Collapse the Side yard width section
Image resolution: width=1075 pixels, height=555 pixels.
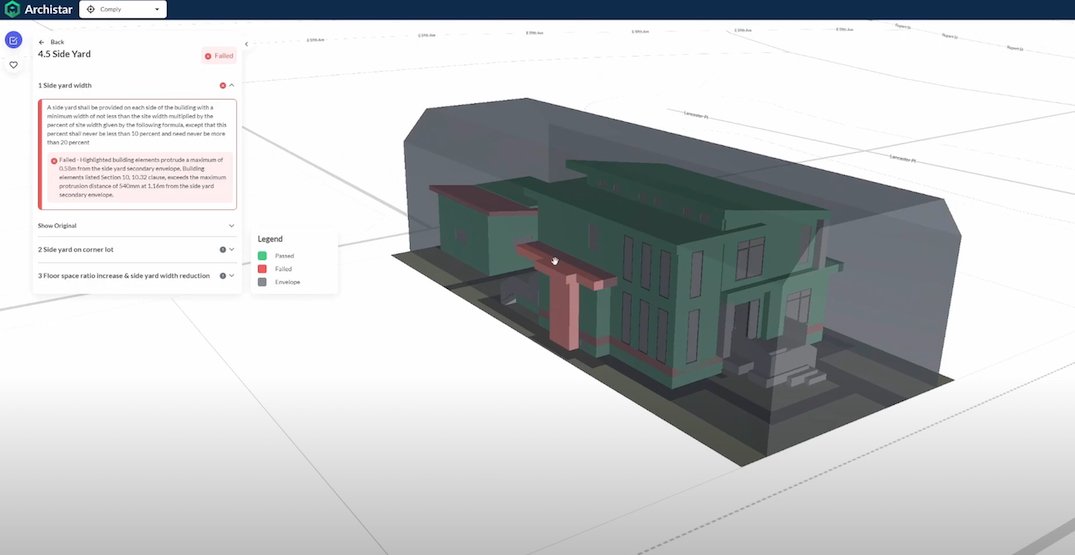point(232,85)
